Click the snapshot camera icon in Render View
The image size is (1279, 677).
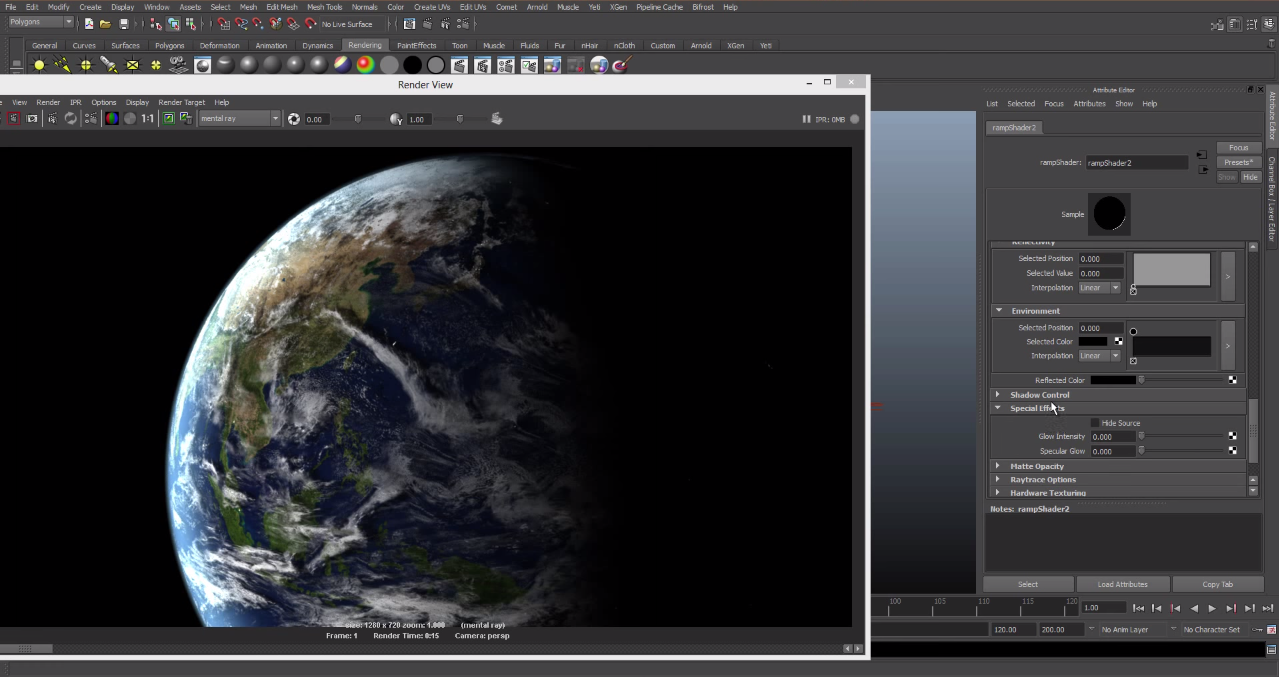click(x=32, y=119)
